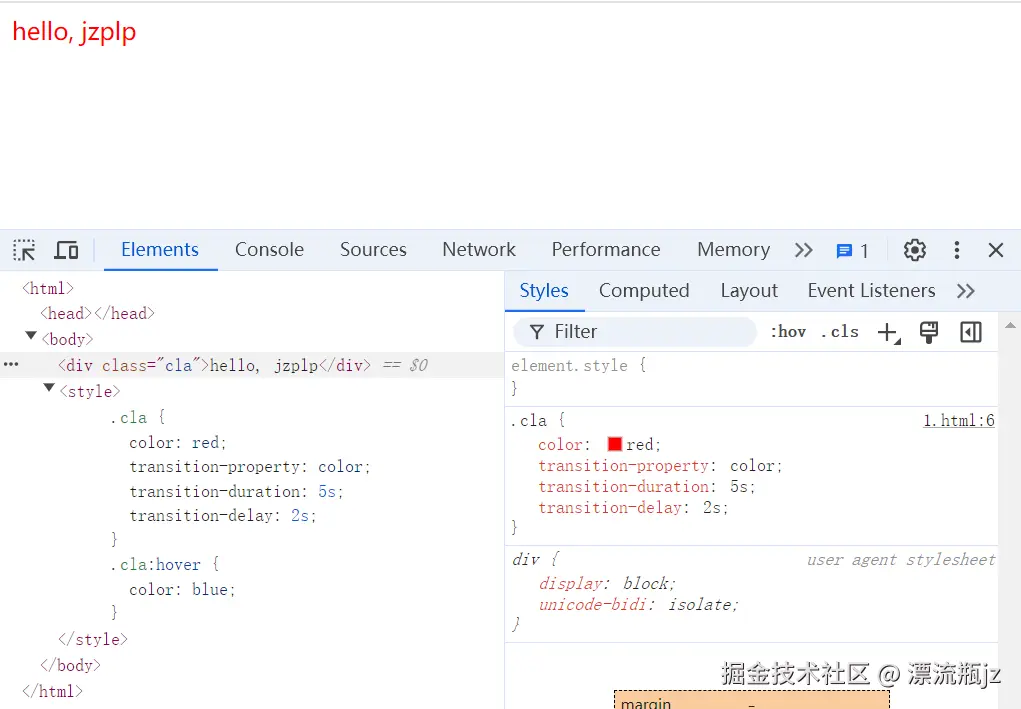Screen dimensions: 1021x709
Task: Select the inspect element tool
Action: click(23, 250)
